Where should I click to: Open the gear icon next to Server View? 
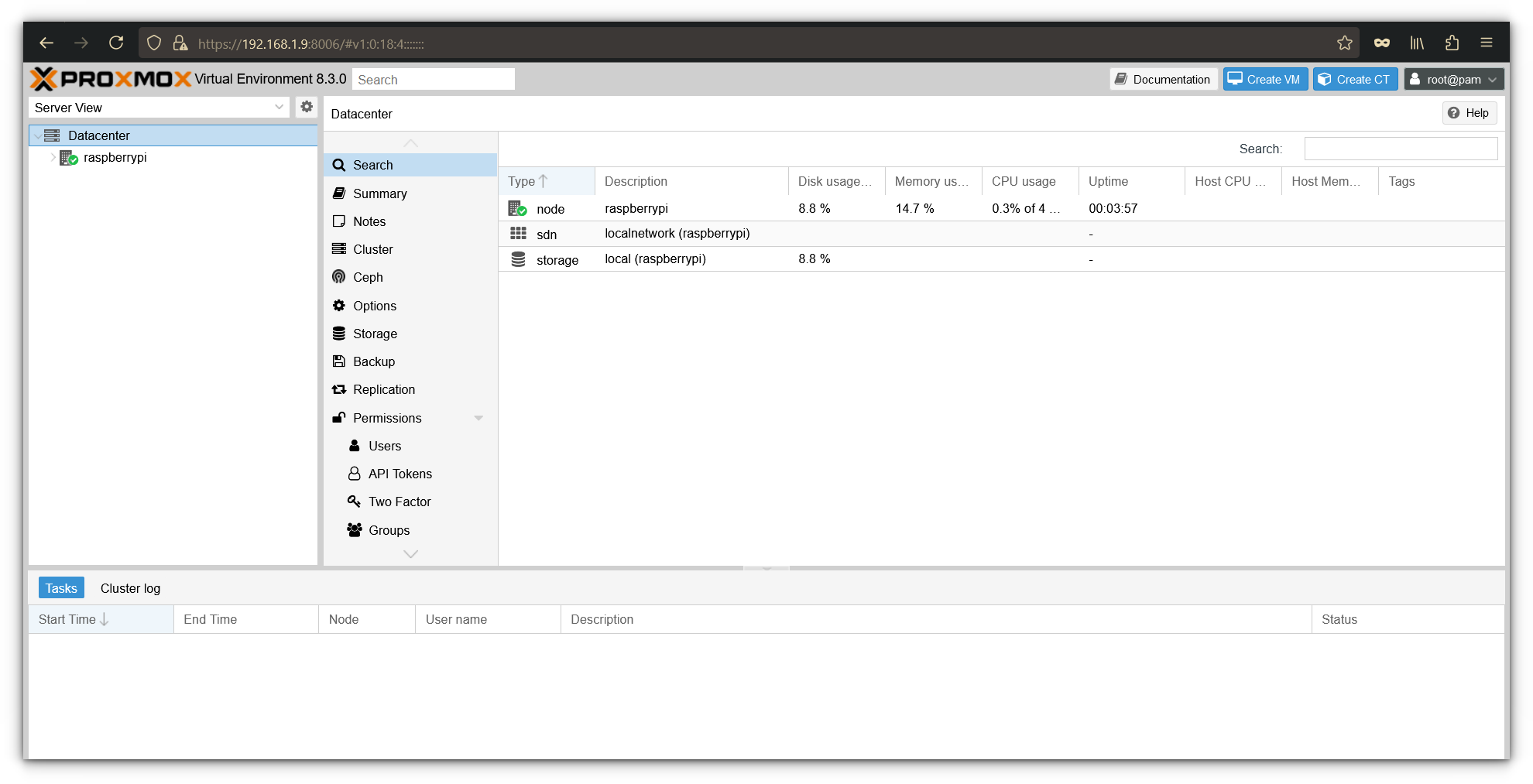point(307,107)
